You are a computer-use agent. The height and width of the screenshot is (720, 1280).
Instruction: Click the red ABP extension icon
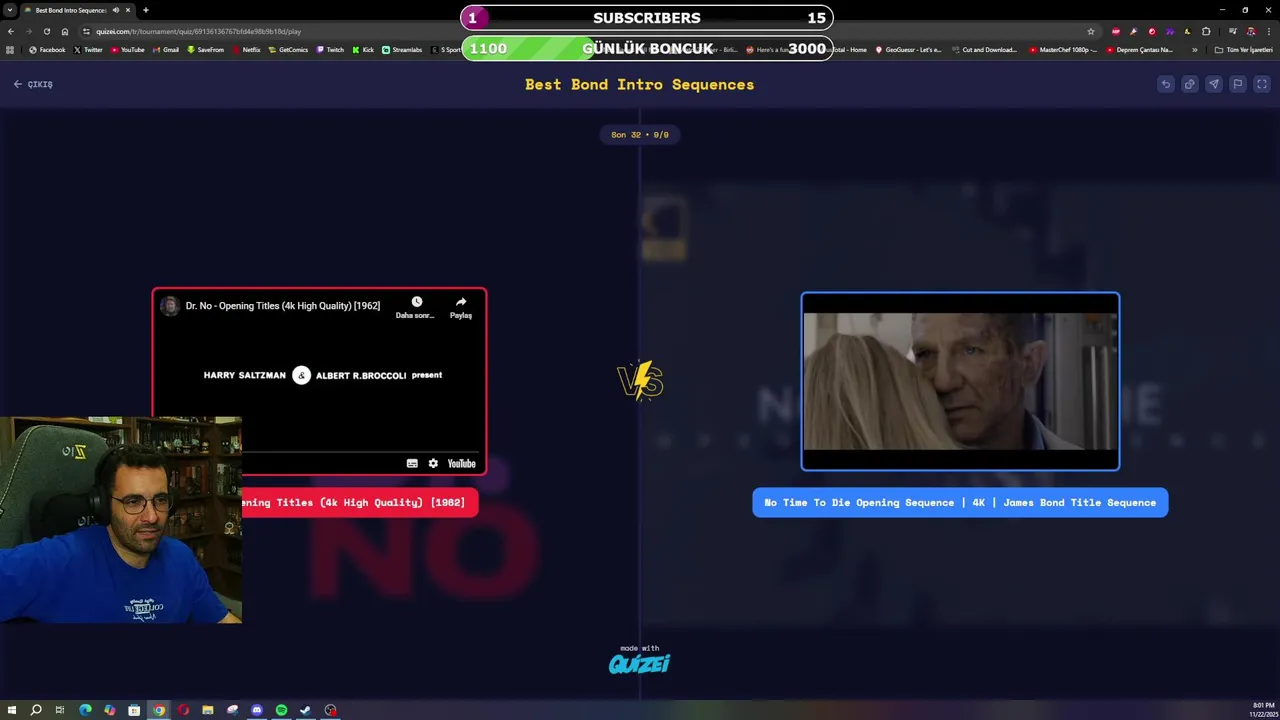[1115, 31]
